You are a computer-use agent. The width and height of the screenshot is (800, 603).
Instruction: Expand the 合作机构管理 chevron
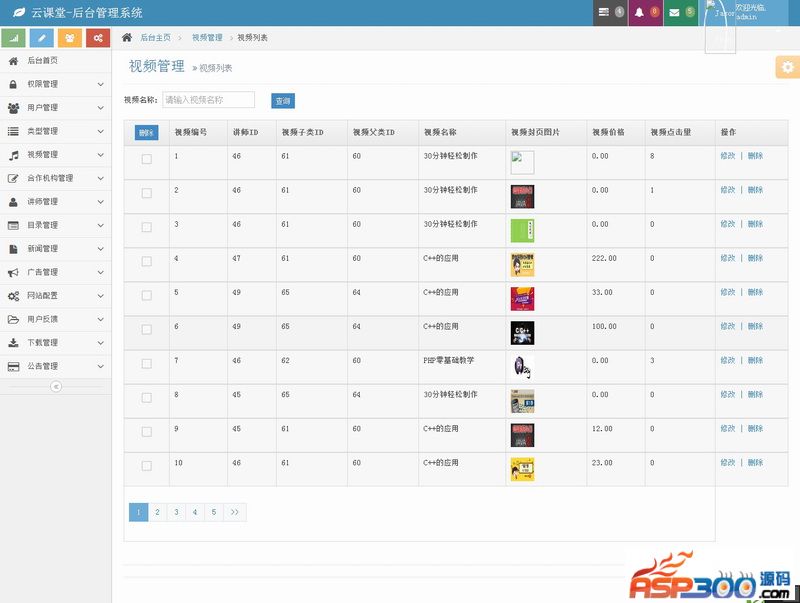101,178
